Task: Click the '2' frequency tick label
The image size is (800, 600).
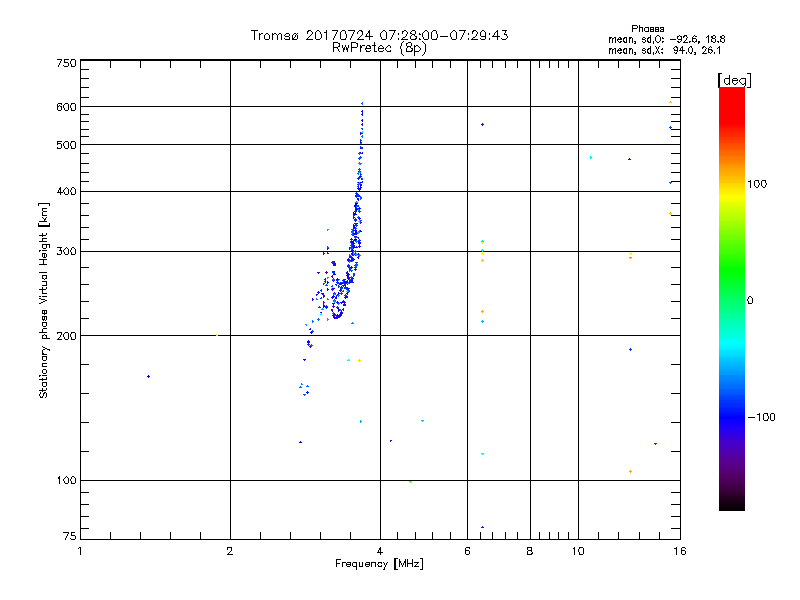Action: (230, 551)
